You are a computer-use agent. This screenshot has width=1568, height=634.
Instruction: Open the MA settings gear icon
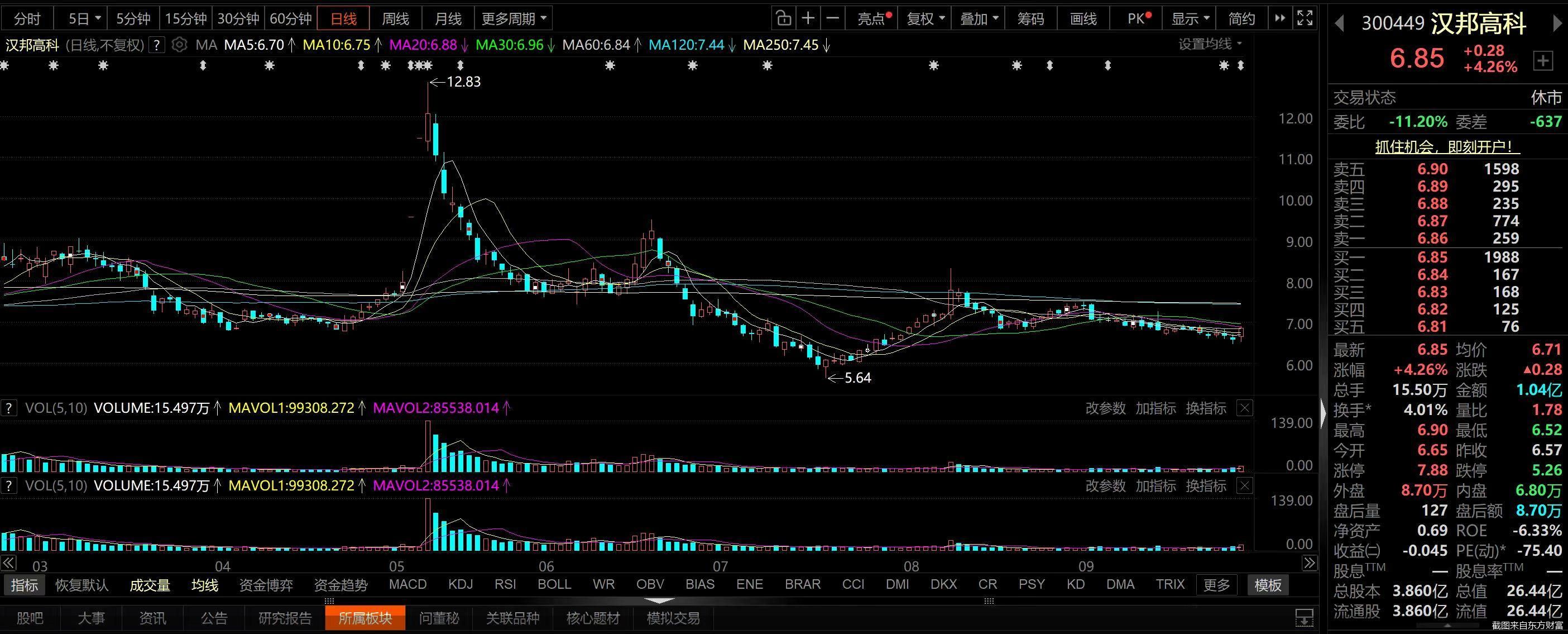pyautogui.click(x=179, y=45)
